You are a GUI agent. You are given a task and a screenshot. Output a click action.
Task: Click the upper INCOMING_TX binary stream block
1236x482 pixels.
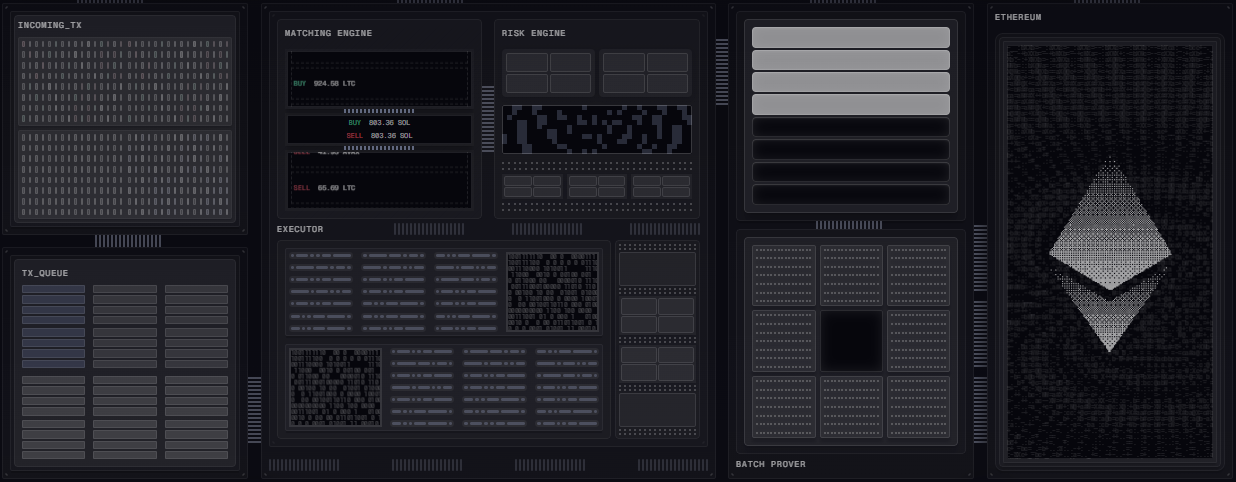(x=125, y=81)
